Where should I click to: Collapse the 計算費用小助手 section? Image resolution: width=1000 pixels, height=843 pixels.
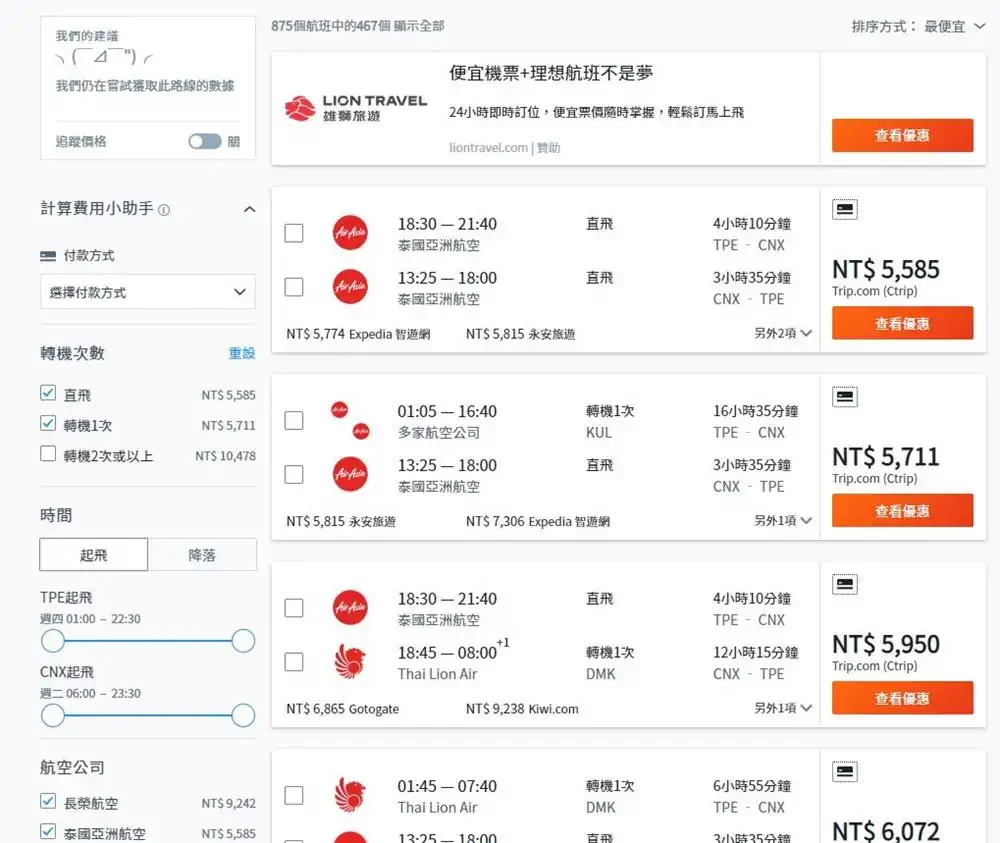click(249, 209)
